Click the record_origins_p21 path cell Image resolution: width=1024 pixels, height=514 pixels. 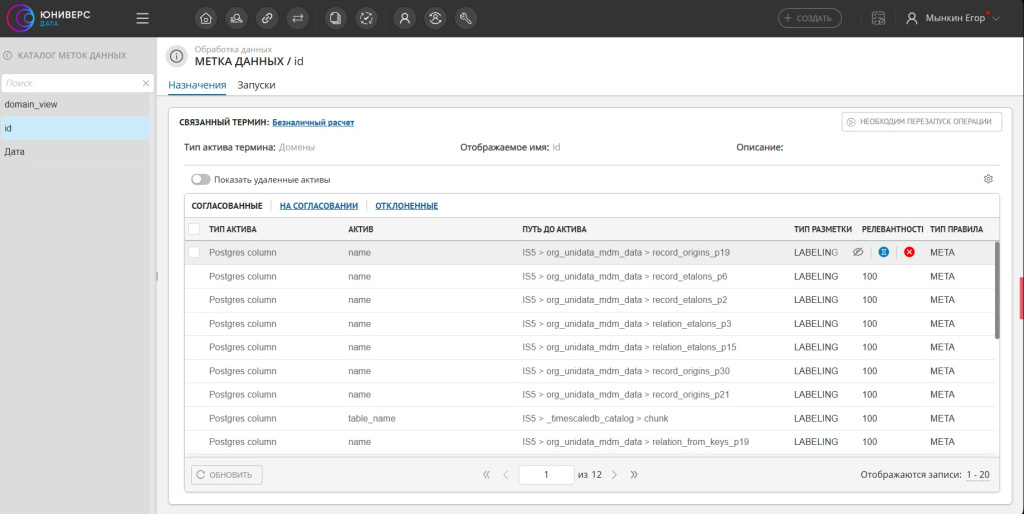626,394
